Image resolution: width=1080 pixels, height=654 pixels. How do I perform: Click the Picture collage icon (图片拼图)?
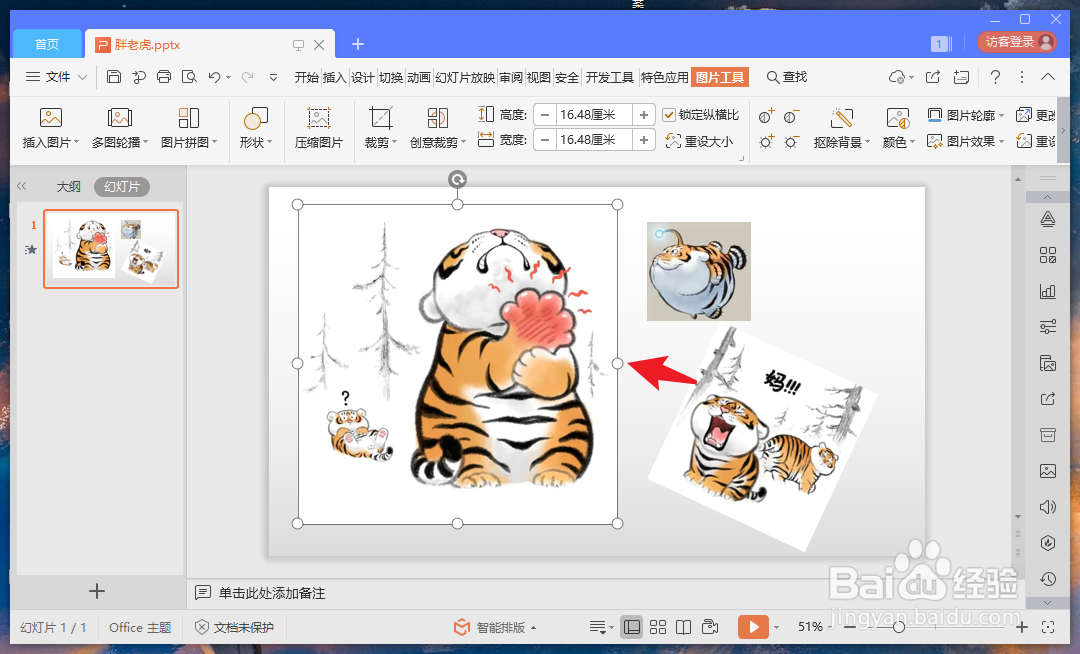pos(189,118)
